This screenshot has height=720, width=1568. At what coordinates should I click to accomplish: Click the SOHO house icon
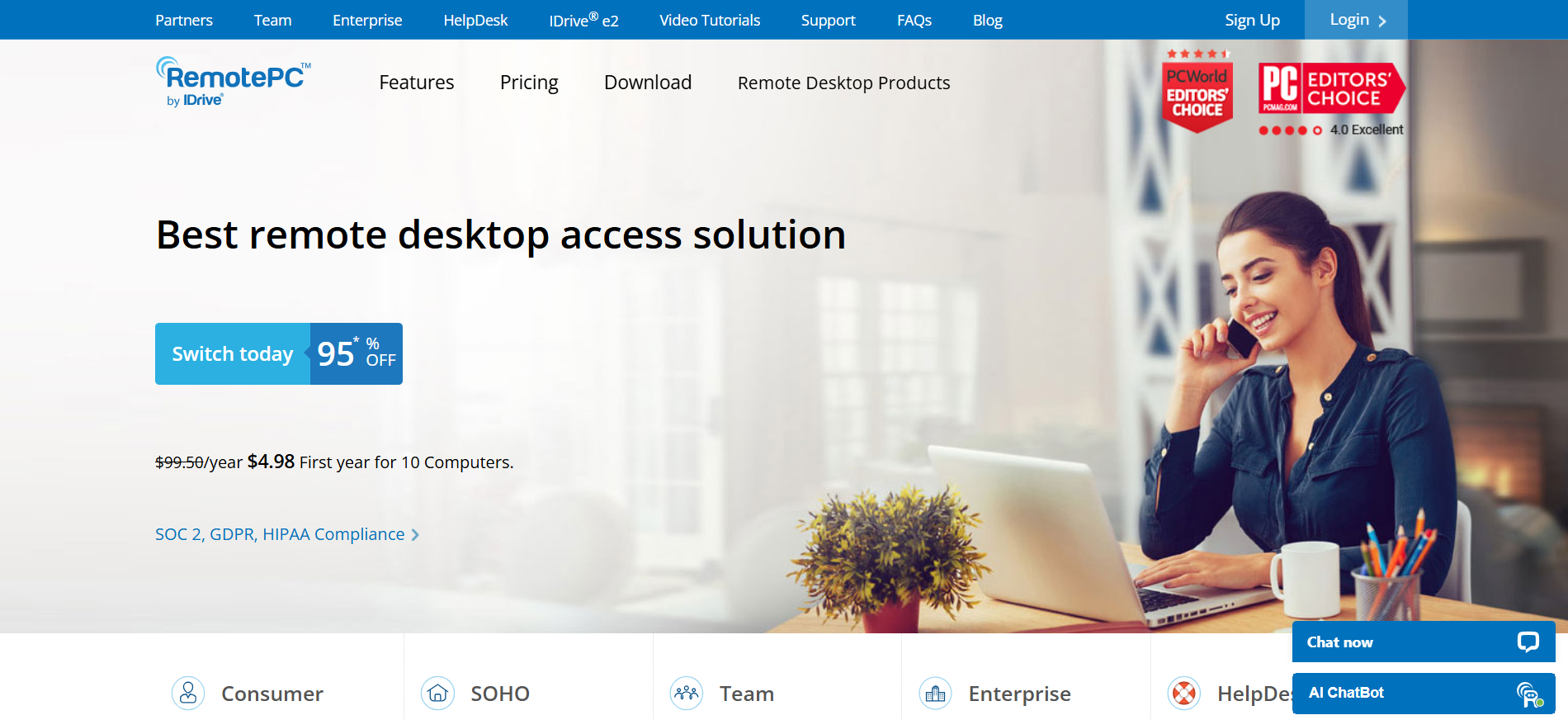[x=437, y=693]
